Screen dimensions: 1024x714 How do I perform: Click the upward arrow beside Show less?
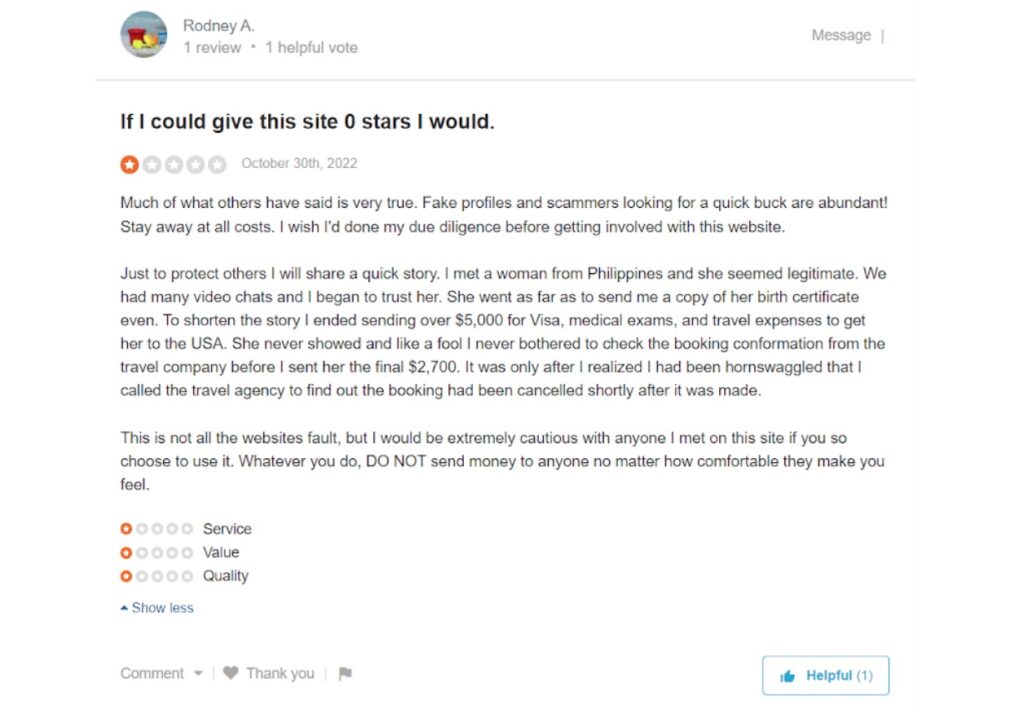coord(123,607)
